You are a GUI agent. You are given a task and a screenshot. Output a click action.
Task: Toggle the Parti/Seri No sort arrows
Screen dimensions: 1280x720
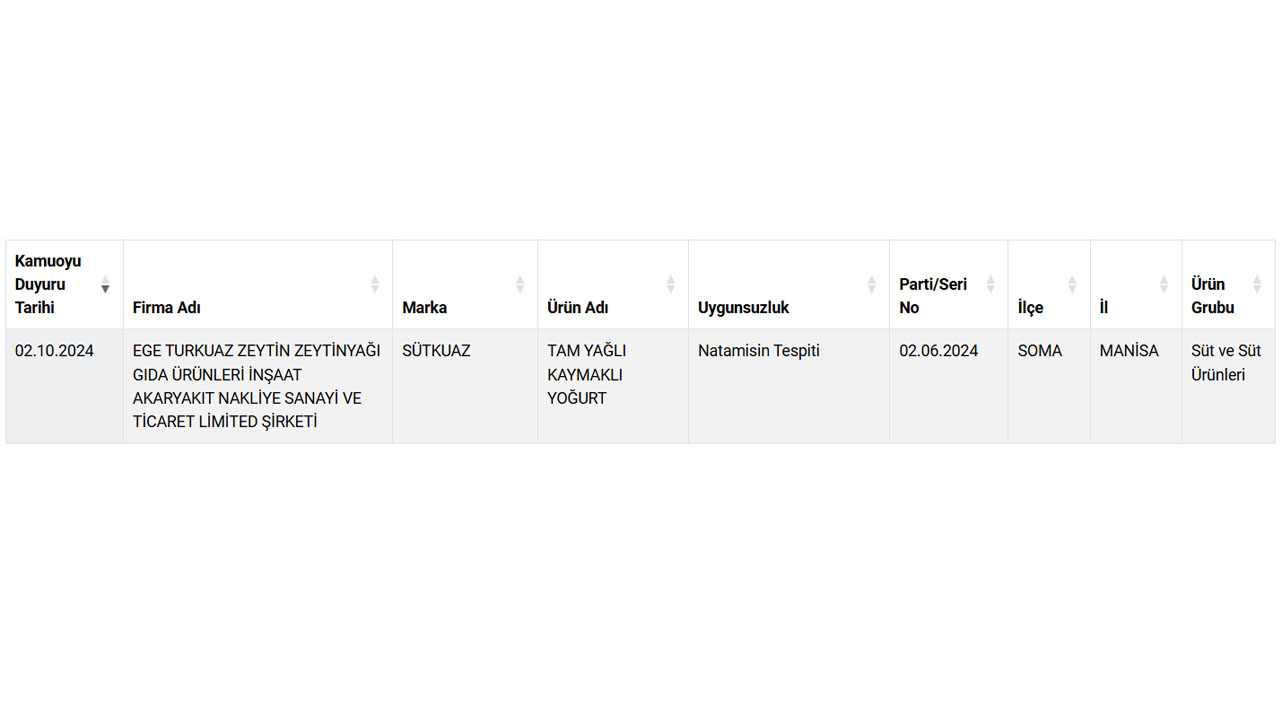(x=990, y=284)
